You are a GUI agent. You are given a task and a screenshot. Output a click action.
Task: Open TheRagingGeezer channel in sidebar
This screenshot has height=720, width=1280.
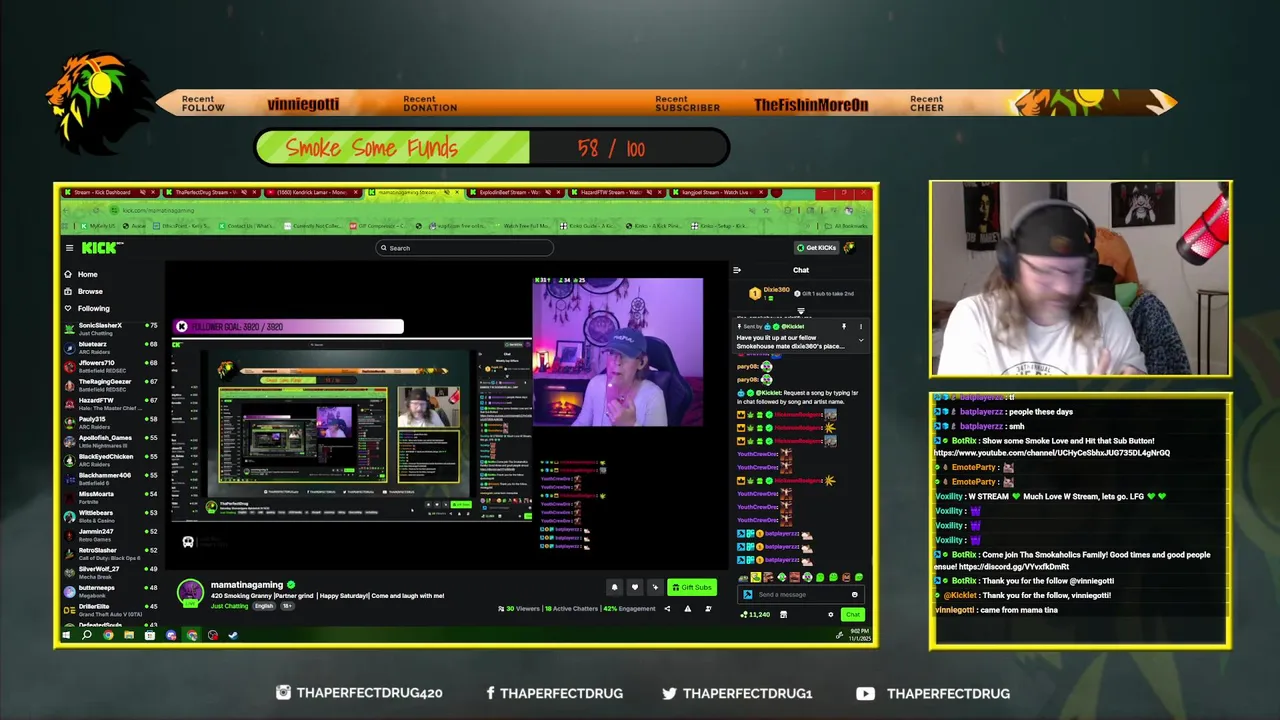[112, 385]
